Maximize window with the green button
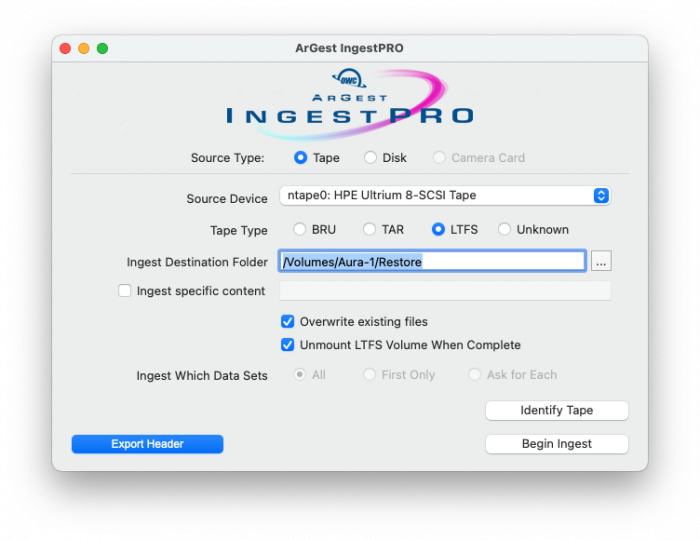This screenshot has width=700, height=540. click(x=103, y=48)
